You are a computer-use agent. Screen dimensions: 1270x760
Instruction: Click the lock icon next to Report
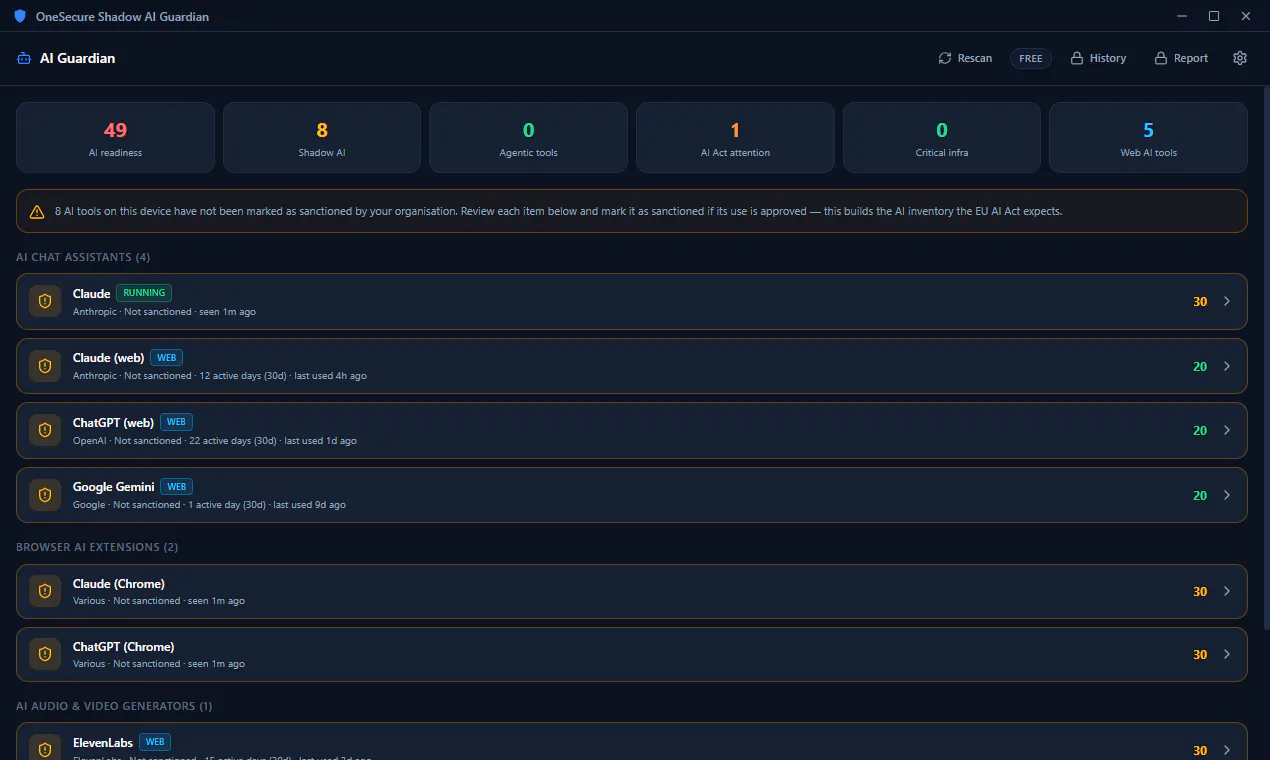click(x=1161, y=58)
